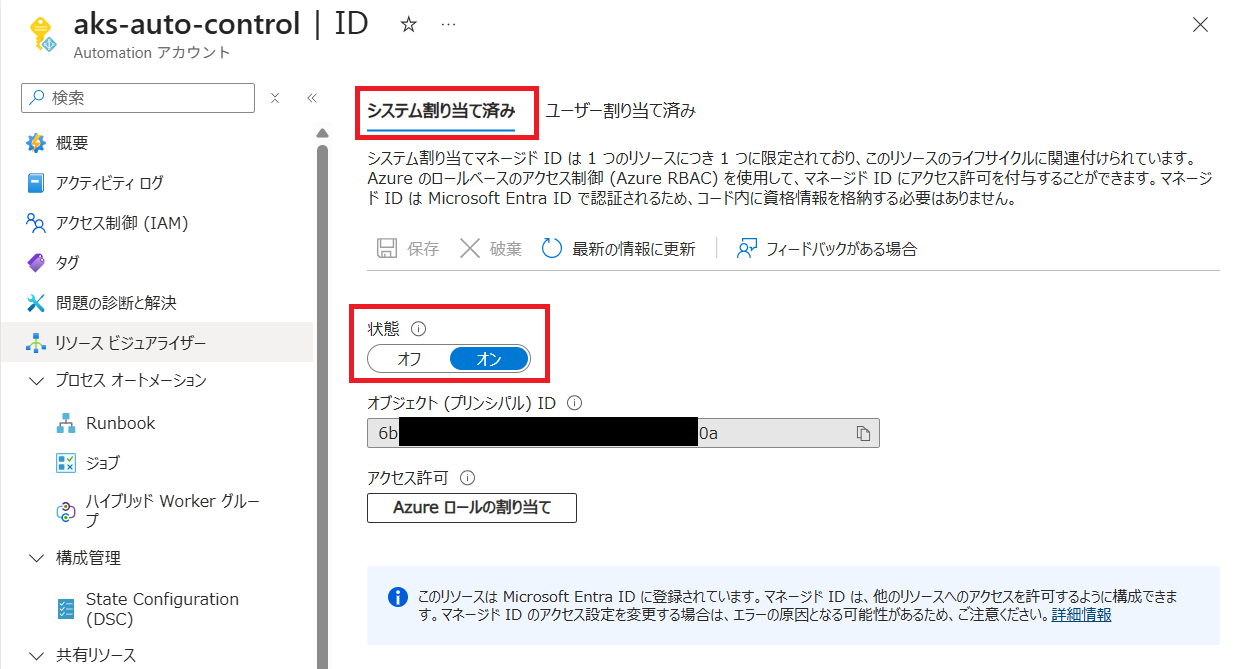Click the info icon beside 状態

point(419,328)
